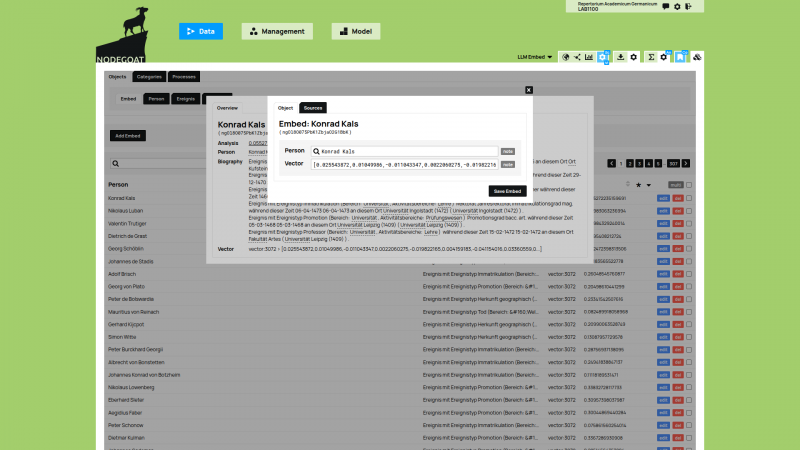Expand the LLM Embed dropdown
800x450 pixels.
tap(536, 57)
